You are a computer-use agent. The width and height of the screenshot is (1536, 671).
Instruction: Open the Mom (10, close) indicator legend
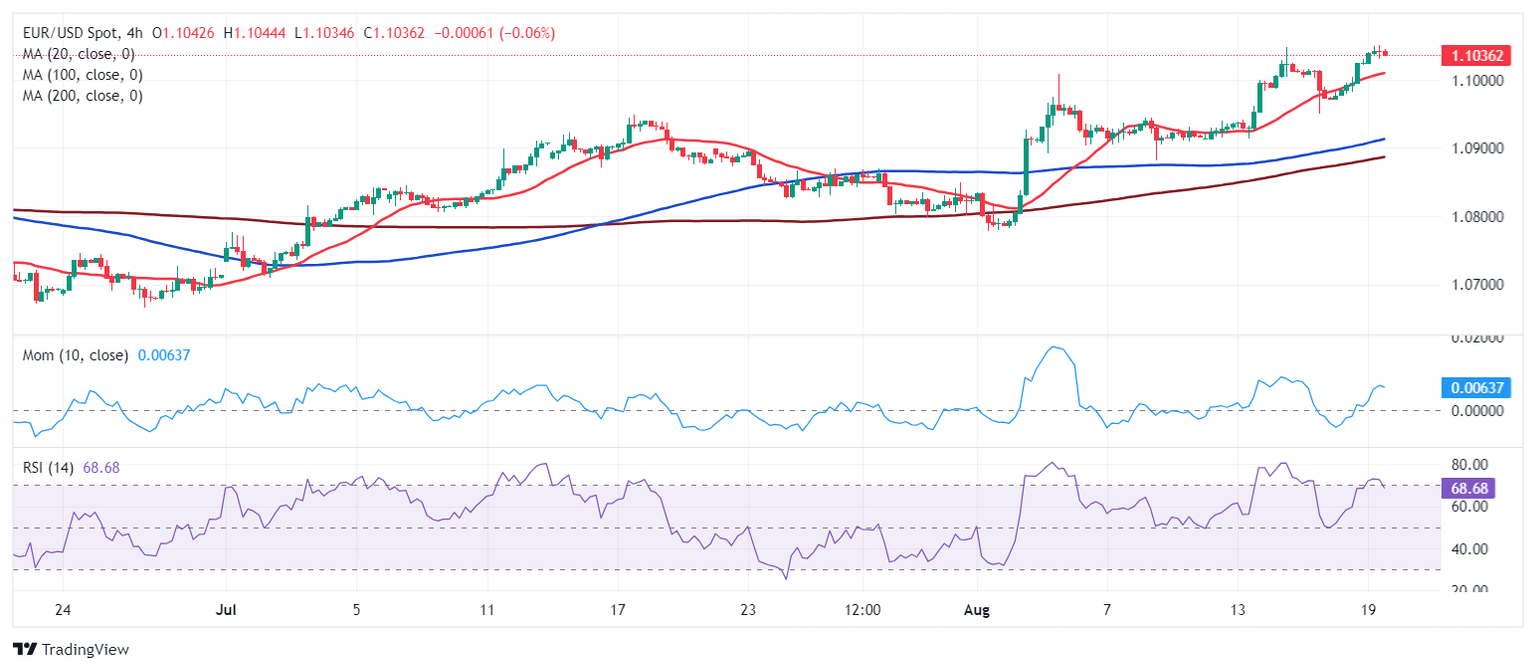tap(76, 355)
